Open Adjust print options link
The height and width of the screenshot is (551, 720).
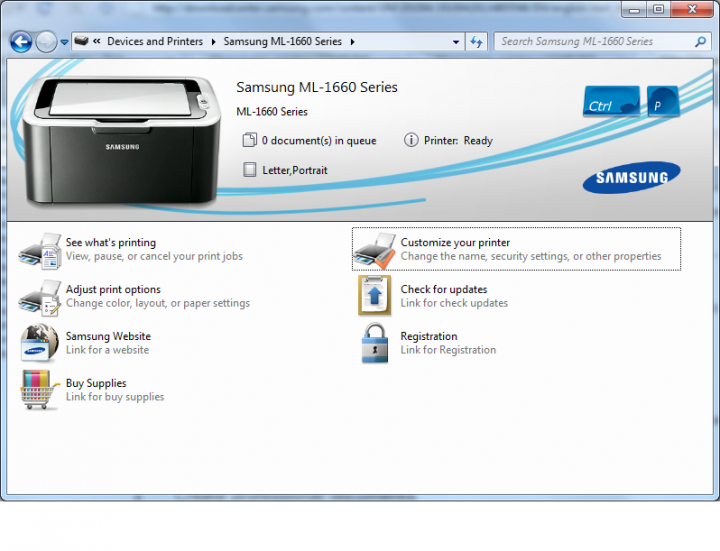(113, 289)
